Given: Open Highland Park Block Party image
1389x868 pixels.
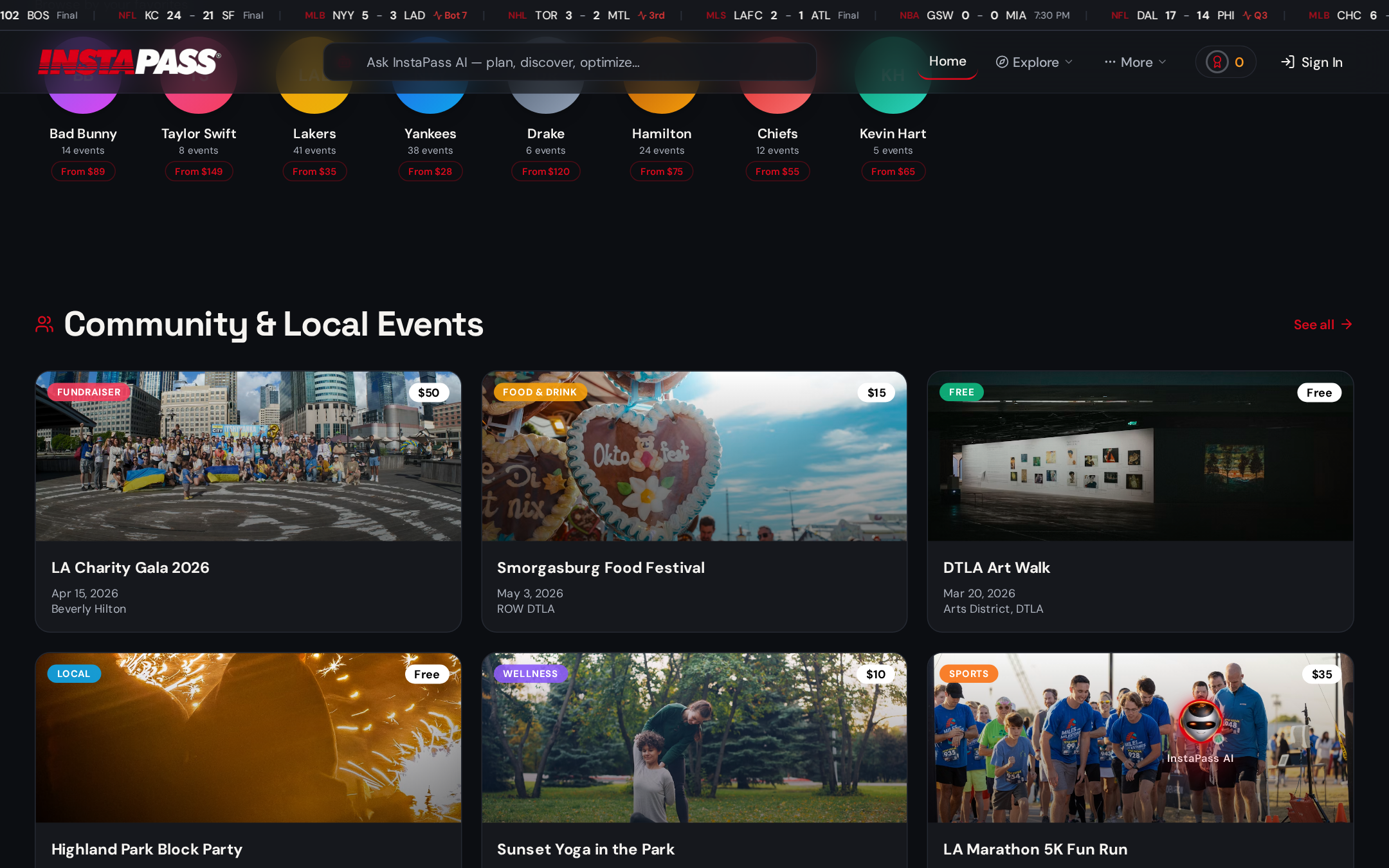Looking at the screenshot, I should point(248,738).
